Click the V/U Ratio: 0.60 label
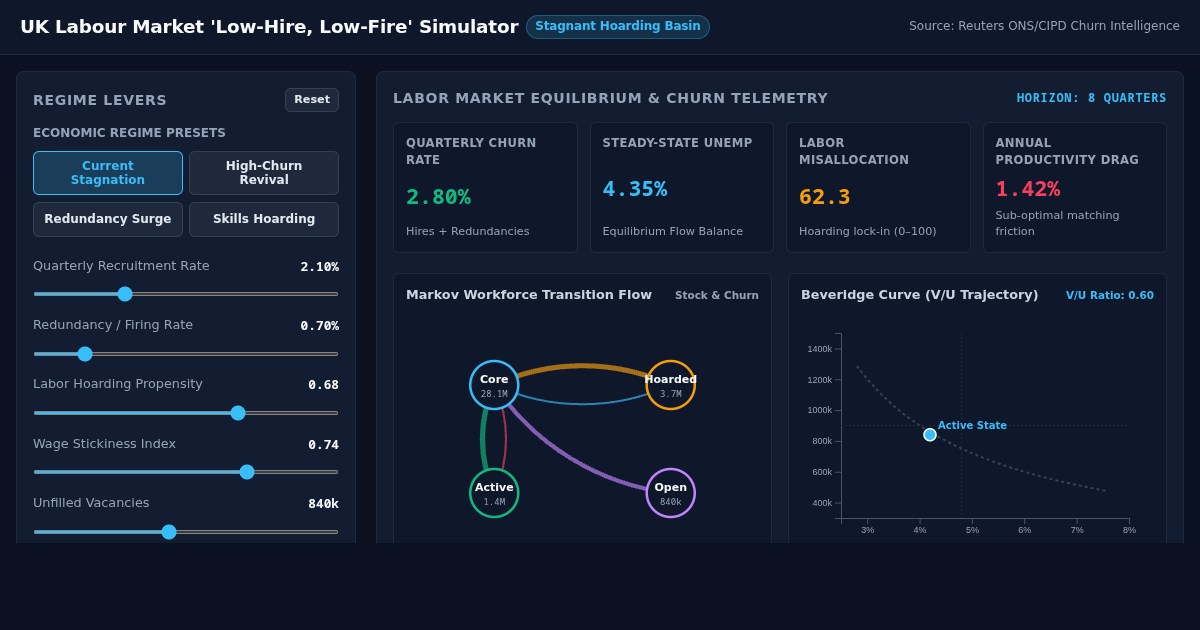 (1110, 296)
